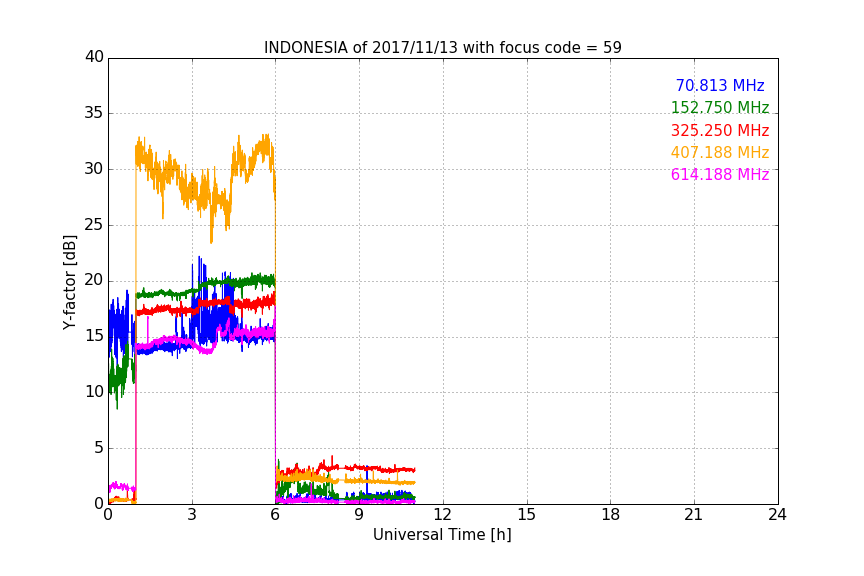Click the y-axis tick label 25
Screen dimensions: 864x576
pos(94,225)
